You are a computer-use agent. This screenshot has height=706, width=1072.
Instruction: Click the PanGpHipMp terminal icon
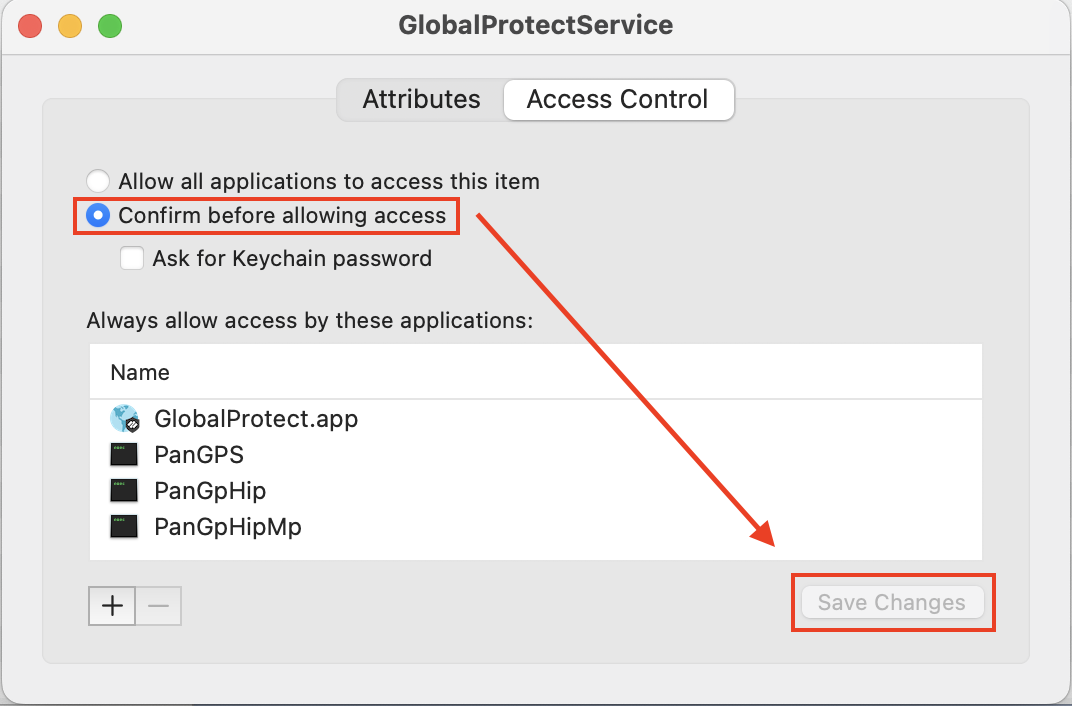tap(124, 526)
